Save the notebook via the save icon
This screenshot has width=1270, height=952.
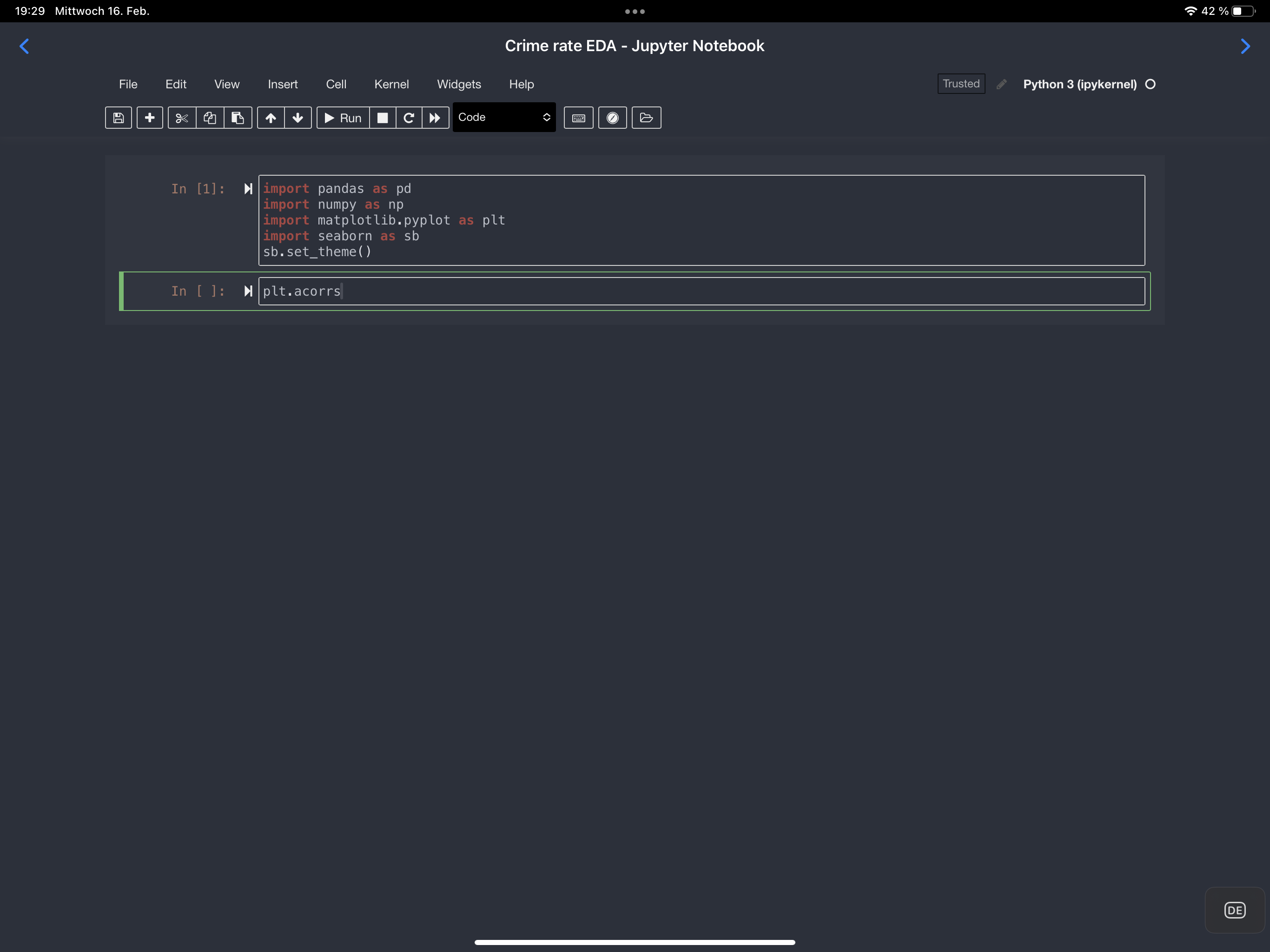118,118
